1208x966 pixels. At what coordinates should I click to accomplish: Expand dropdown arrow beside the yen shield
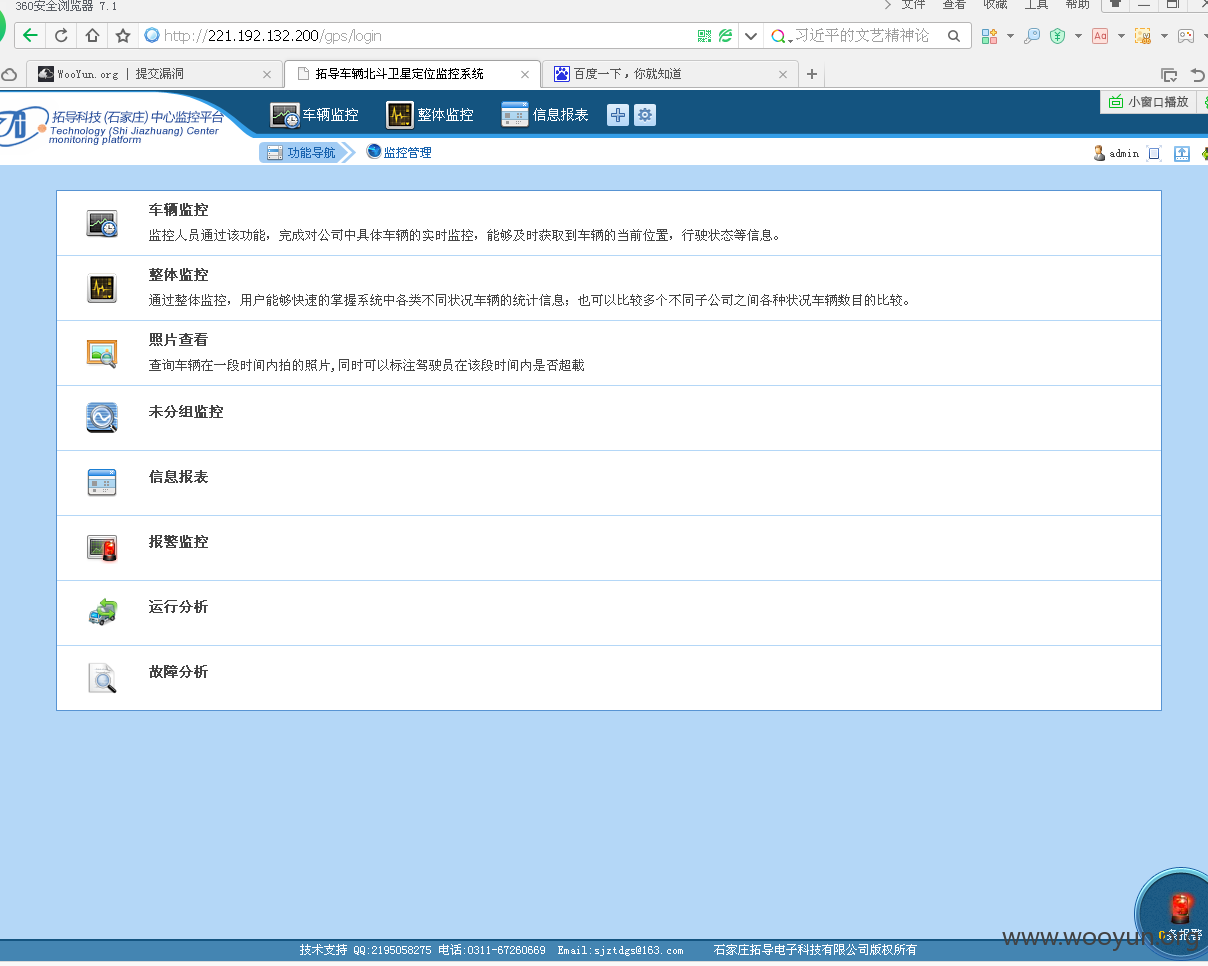point(1078,36)
